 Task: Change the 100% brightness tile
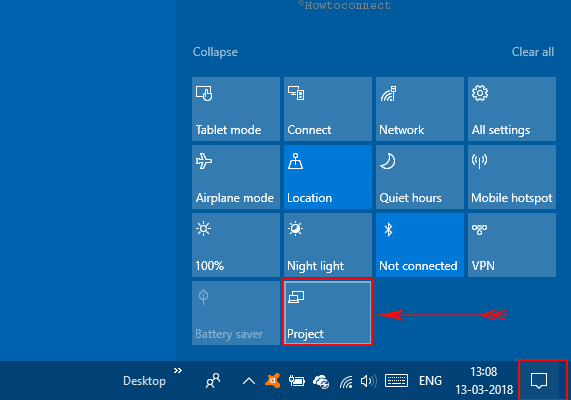pyautogui.click(x=236, y=245)
